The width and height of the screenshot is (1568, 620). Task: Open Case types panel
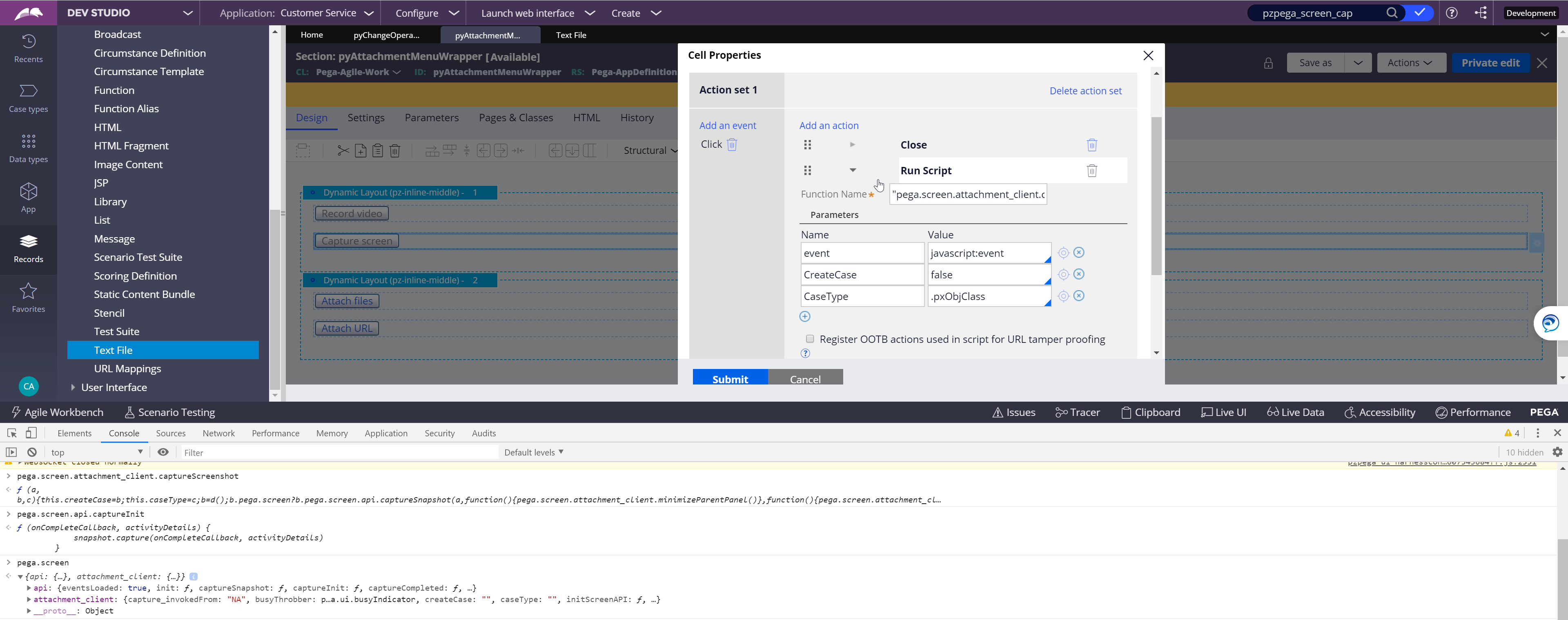tap(29, 98)
